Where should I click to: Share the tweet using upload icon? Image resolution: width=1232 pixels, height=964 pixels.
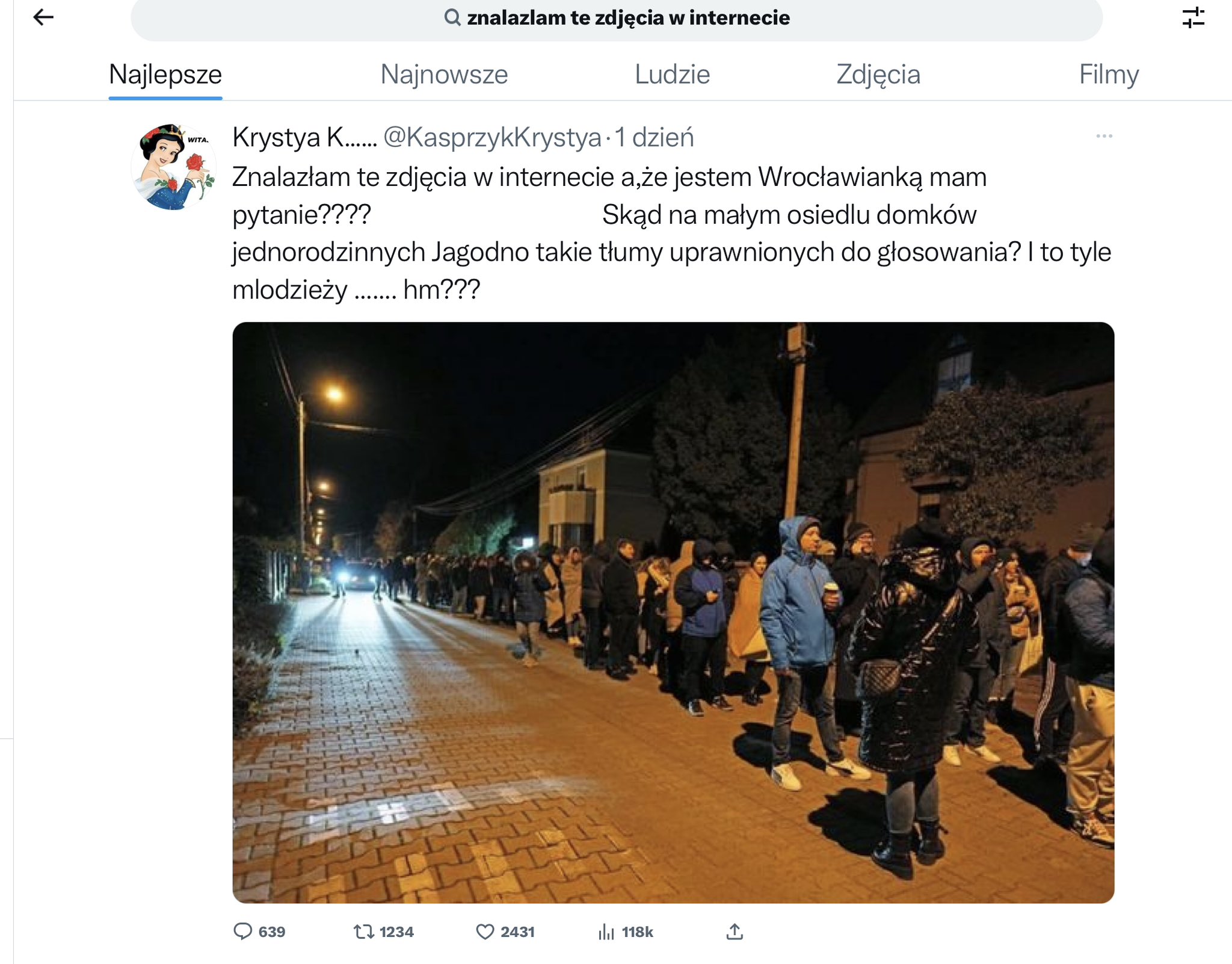(x=735, y=932)
